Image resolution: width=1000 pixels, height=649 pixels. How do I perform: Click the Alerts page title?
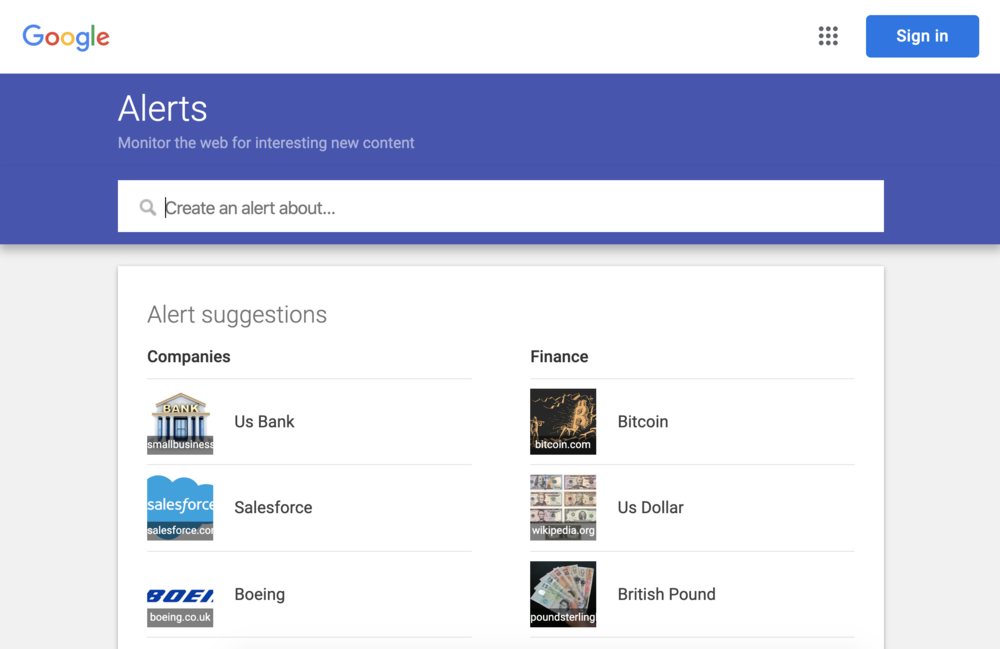coord(162,108)
